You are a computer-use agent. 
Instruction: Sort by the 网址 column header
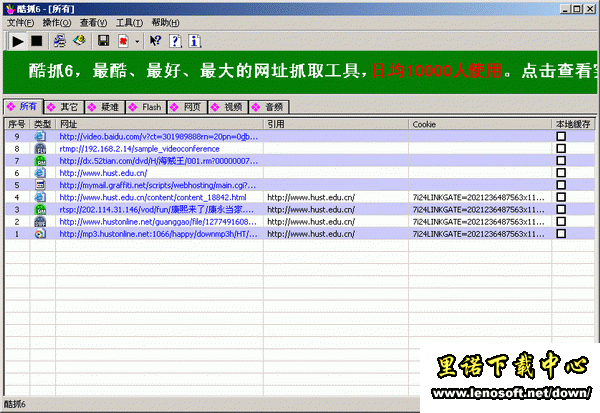[159, 124]
